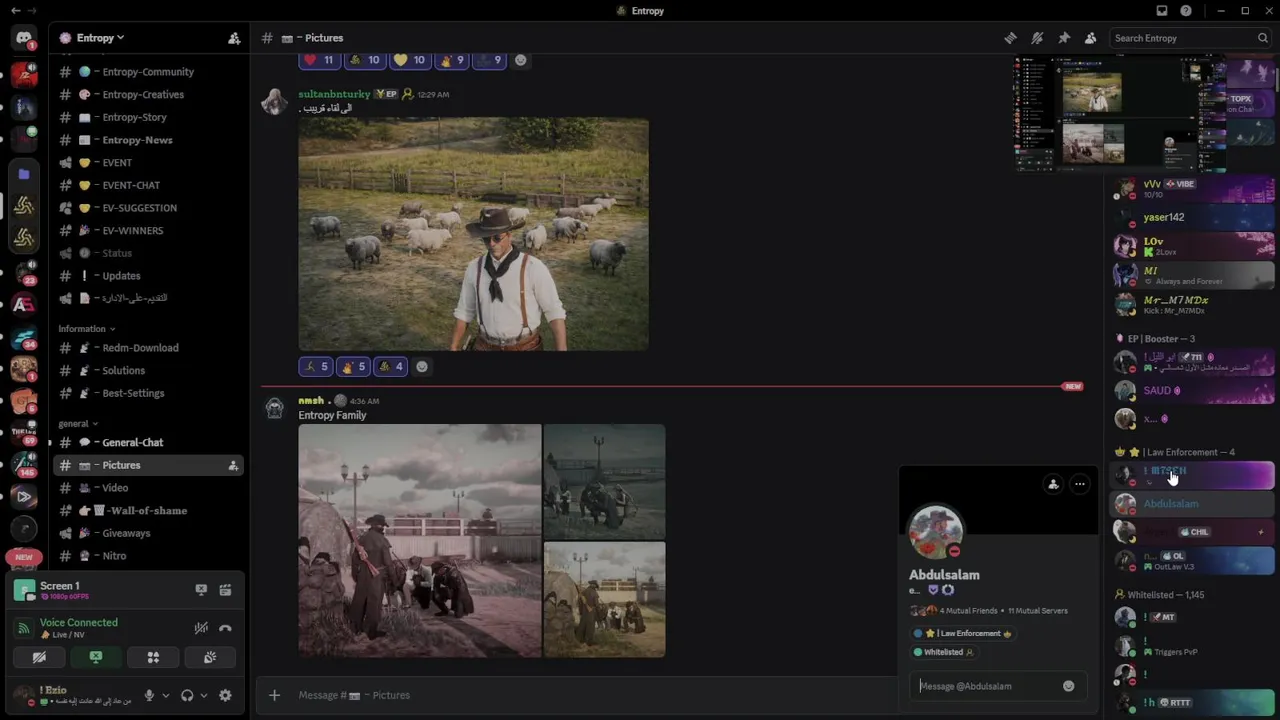Open the Entropy-Story channel
This screenshot has height=720, width=1280.
click(x=148, y=117)
